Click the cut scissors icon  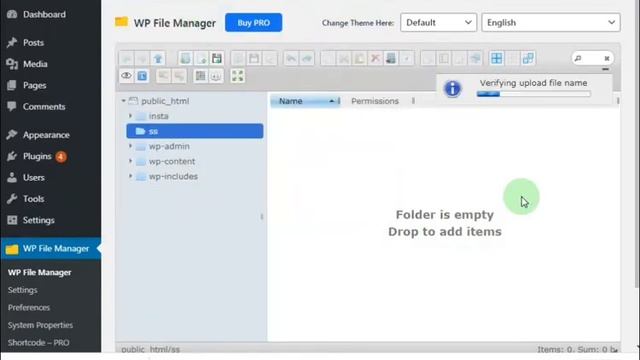(x=344, y=58)
